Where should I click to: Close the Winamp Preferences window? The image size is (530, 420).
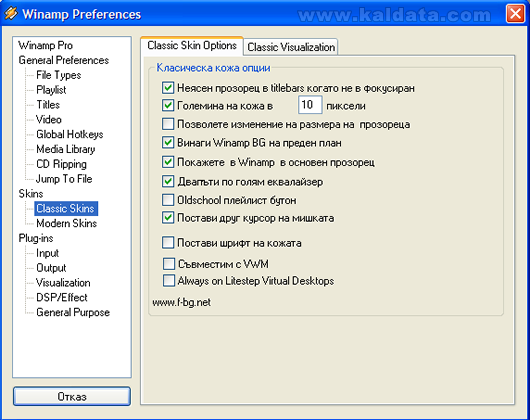515,14
